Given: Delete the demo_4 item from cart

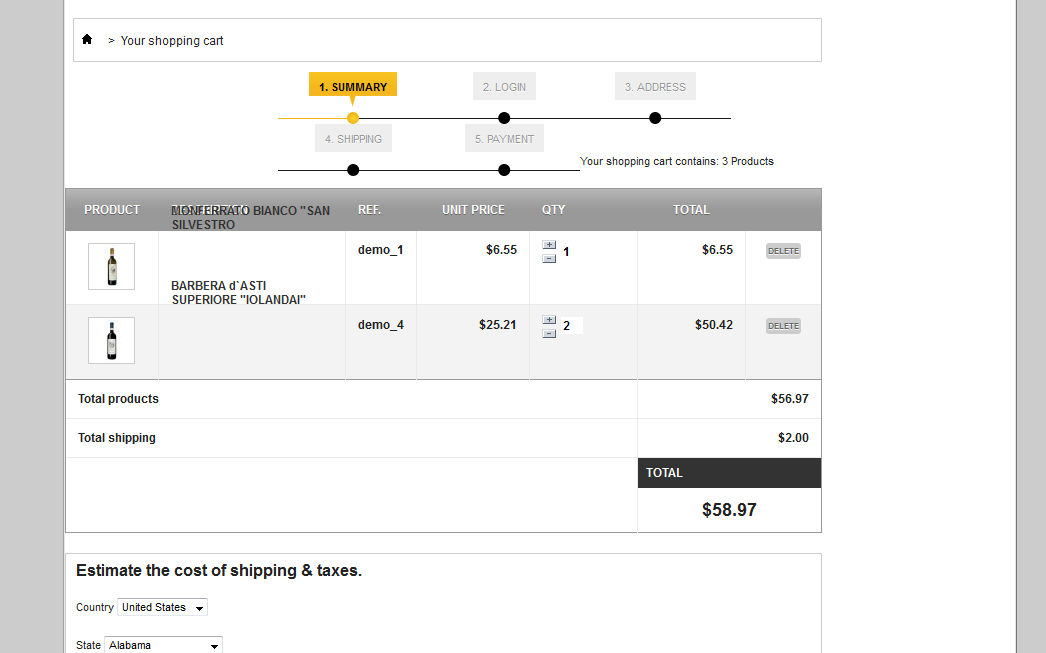Looking at the screenshot, I should point(783,326).
